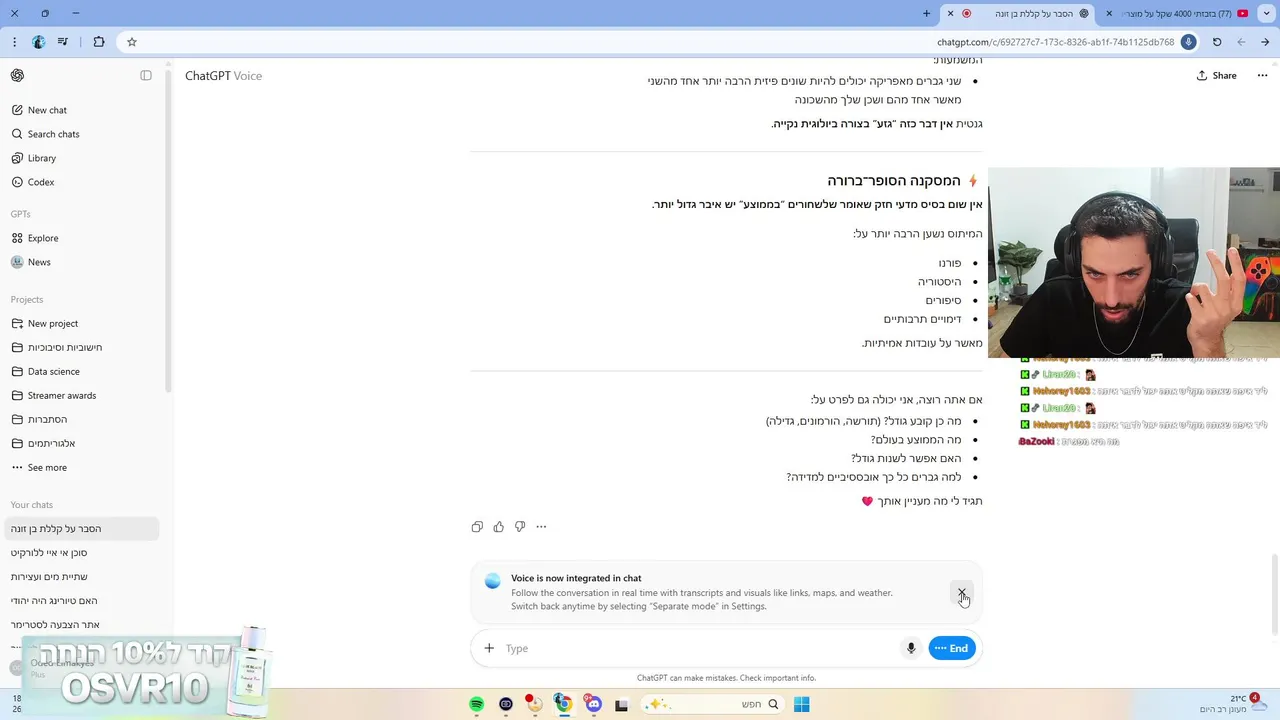Toggle the microphone mute in composer
The height and width of the screenshot is (720, 1280).
(x=911, y=648)
